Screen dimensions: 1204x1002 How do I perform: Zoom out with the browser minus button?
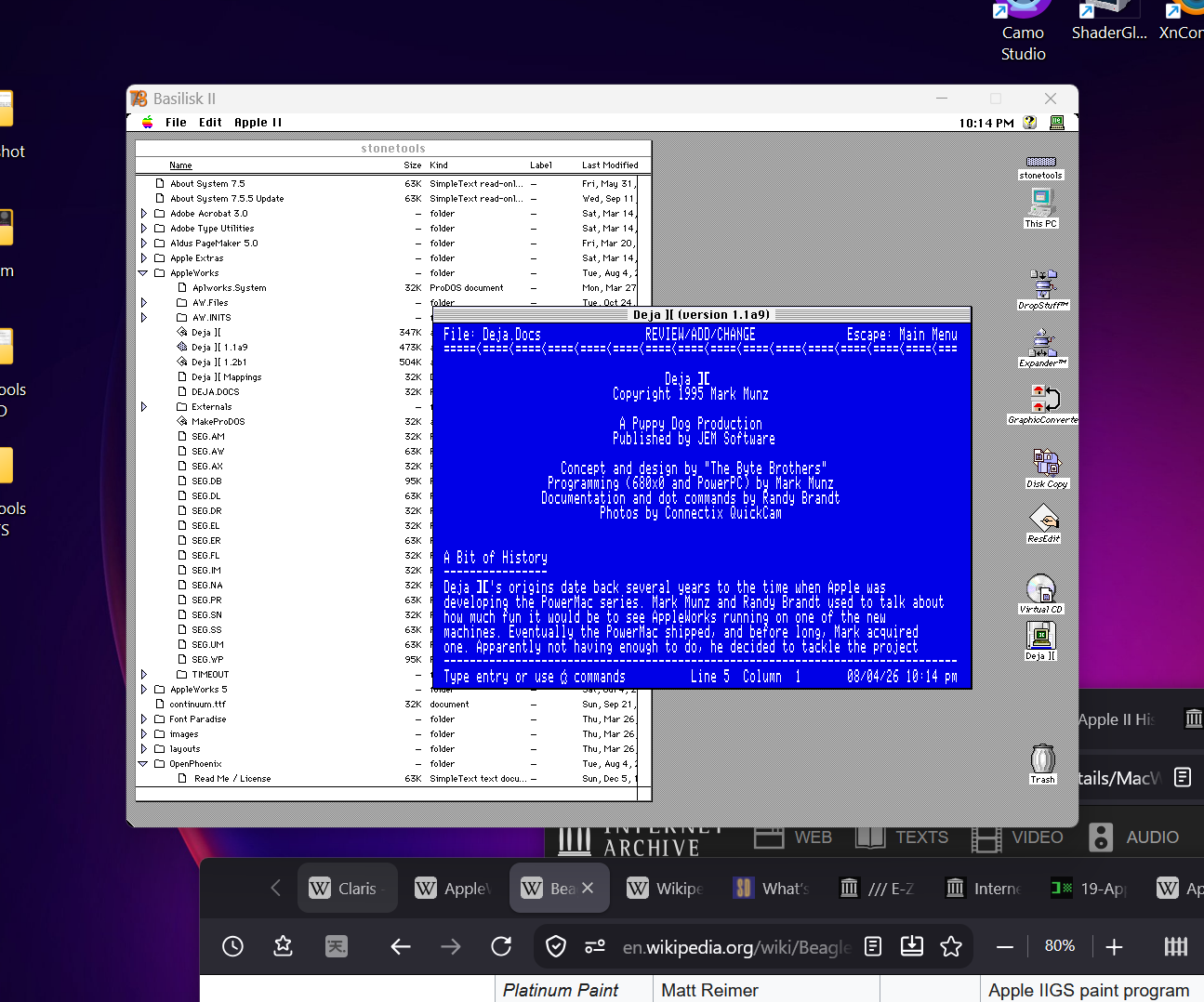point(1005,947)
